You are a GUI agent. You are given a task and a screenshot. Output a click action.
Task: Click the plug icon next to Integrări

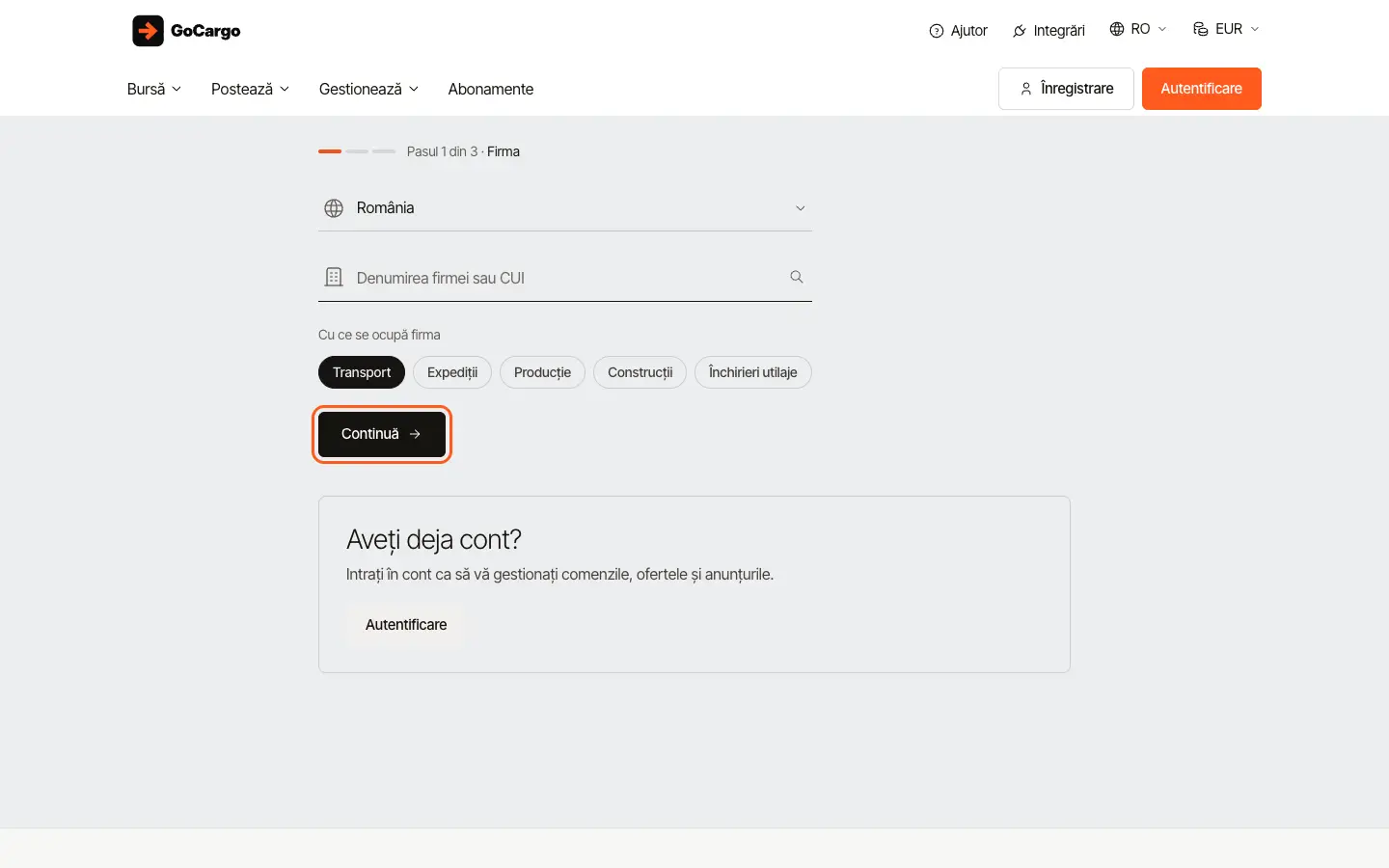point(1019,31)
